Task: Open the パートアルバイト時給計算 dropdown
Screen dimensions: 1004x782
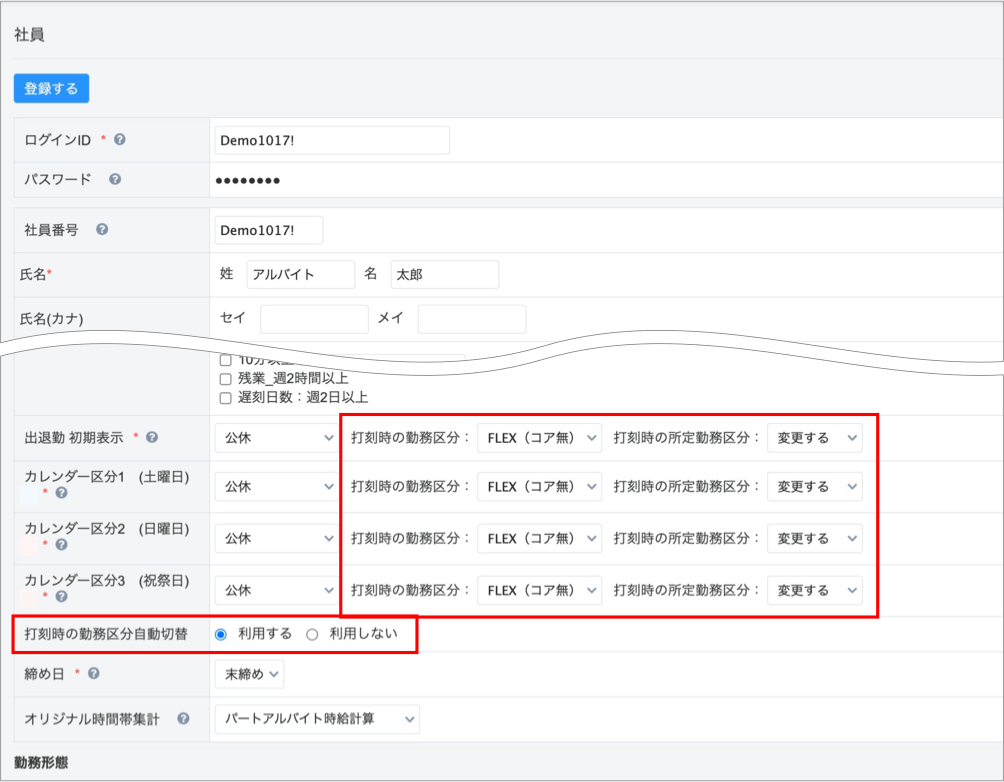Action: point(317,719)
